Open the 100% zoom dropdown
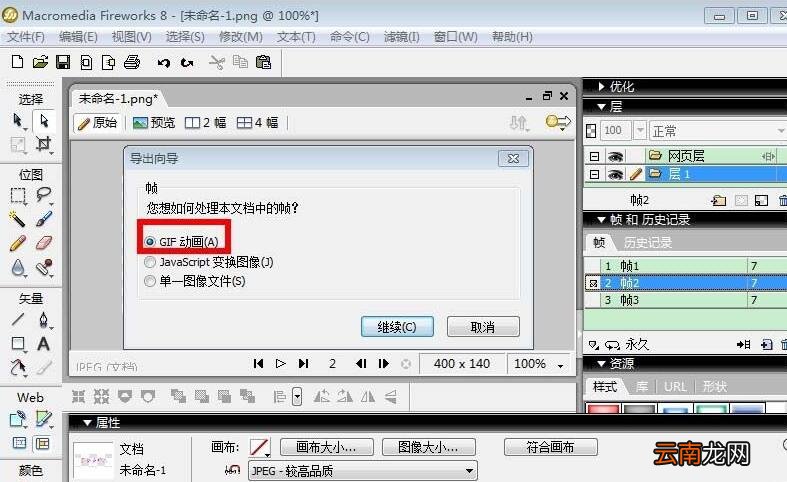787x482 pixels. (x=561, y=365)
